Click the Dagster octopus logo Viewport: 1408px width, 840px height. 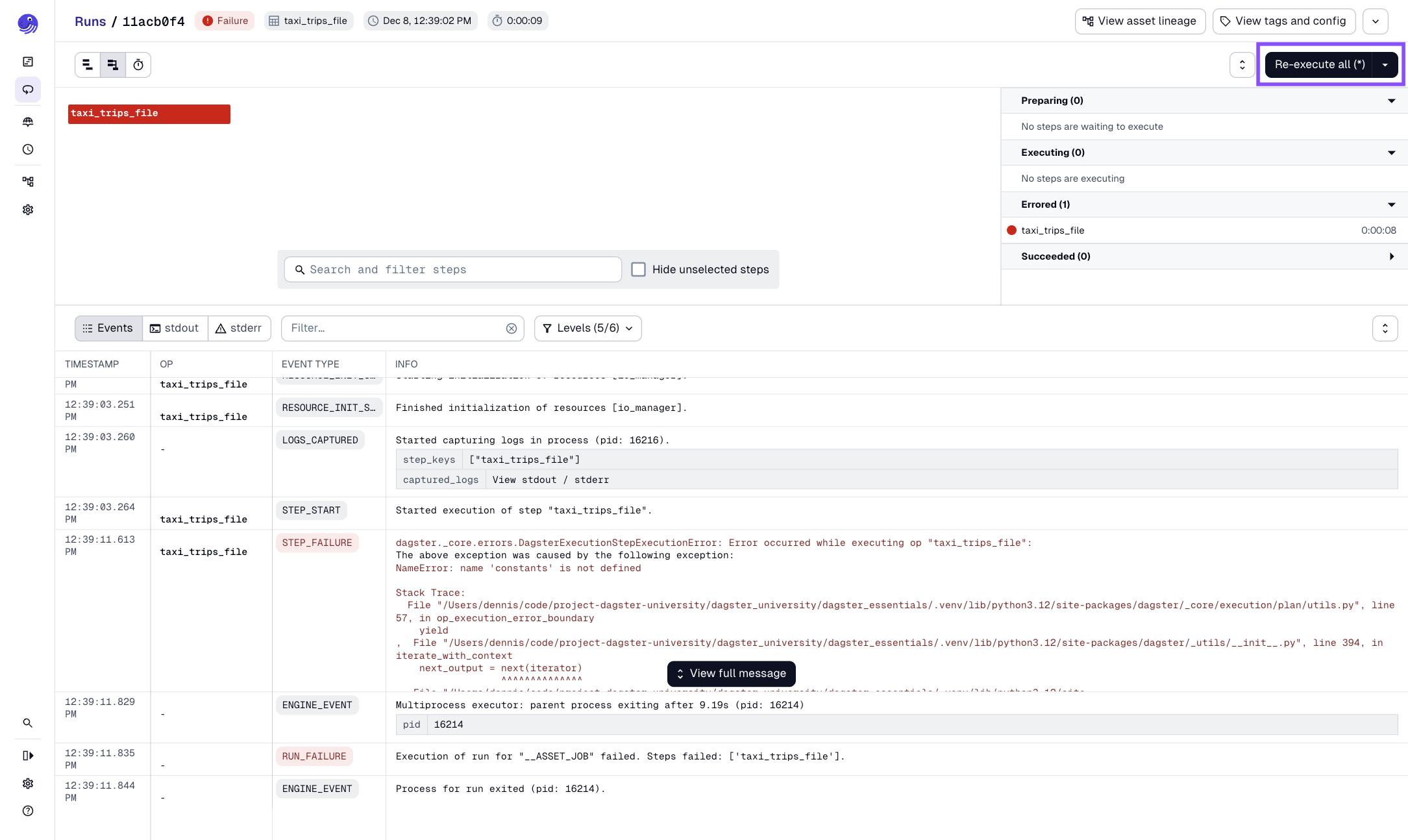(28, 23)
